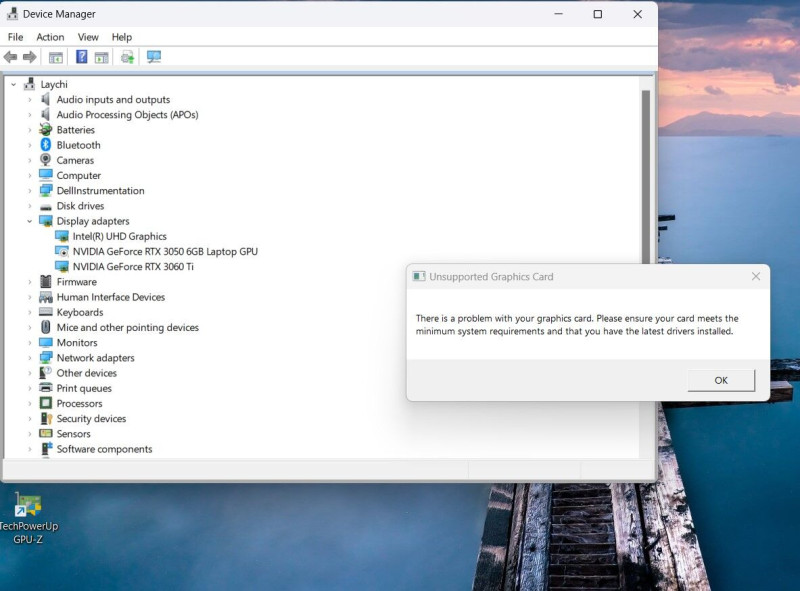Select the Firmware tree entry

(77, 282)
